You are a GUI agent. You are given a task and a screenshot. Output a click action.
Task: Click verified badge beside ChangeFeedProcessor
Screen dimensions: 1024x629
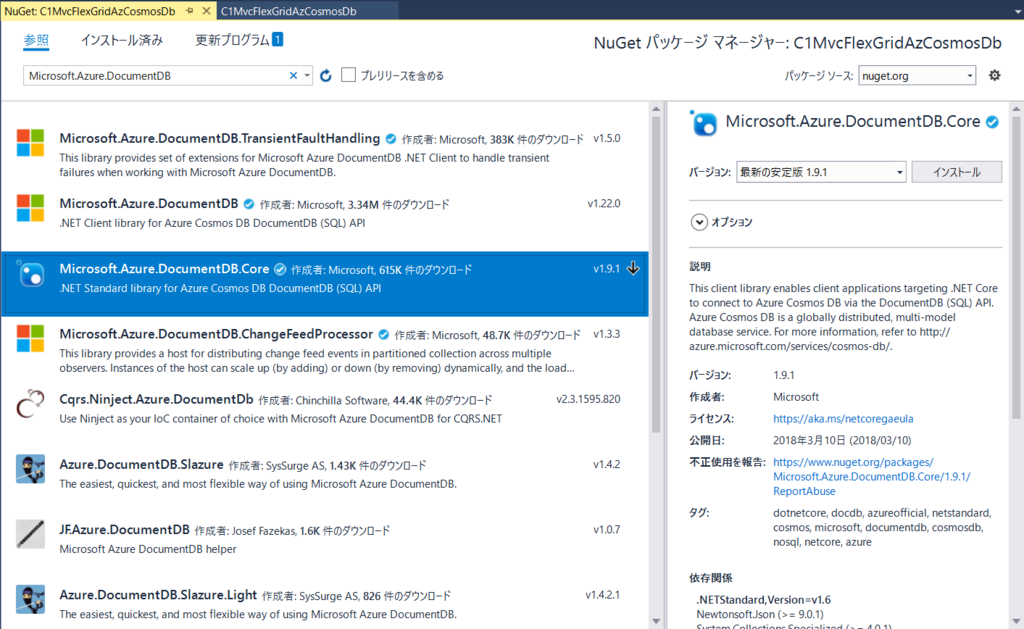383,334
